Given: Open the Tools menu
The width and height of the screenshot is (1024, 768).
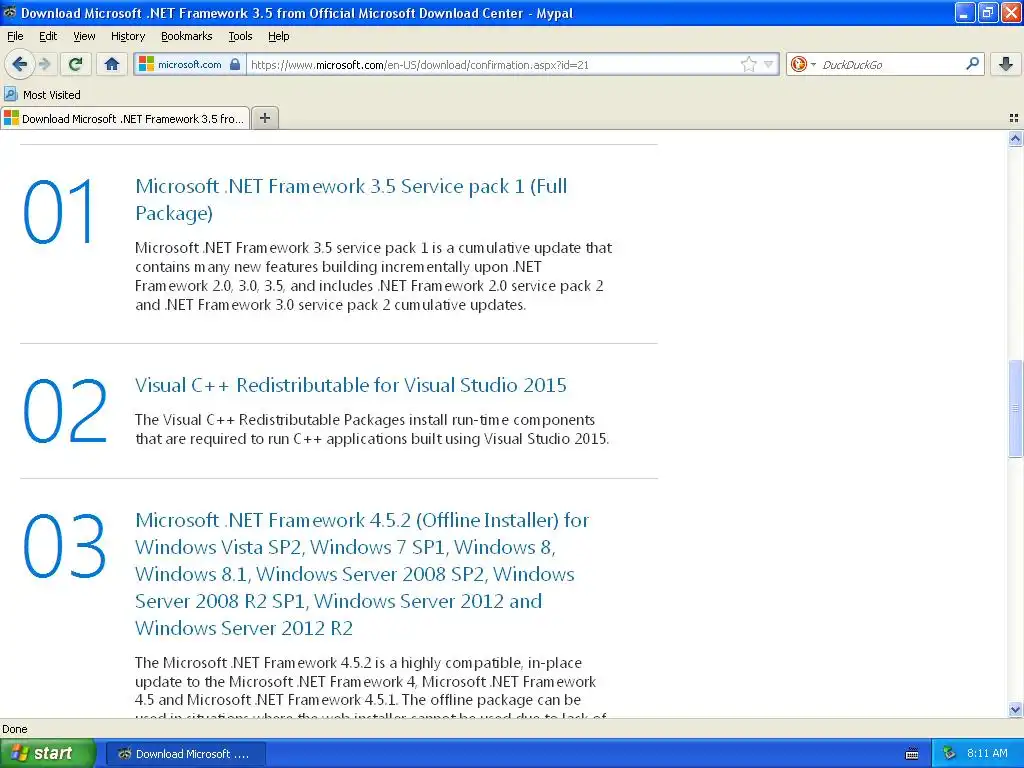Looking at the screenshot, I should click(240, 36).
